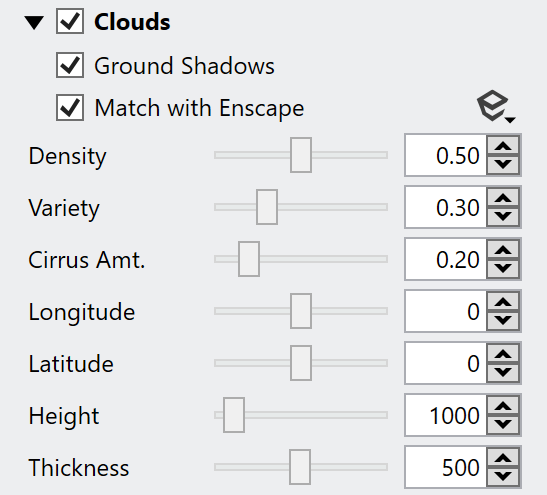Decrease Density with the down arrow
547x495 pixels.
(503, 164)
